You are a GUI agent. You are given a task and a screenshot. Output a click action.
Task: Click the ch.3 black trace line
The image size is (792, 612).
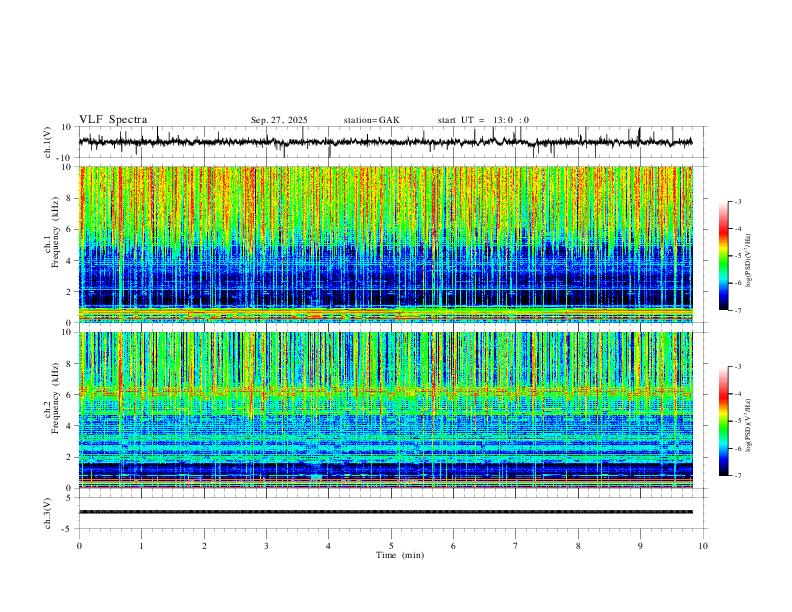(x=385, y=512)
